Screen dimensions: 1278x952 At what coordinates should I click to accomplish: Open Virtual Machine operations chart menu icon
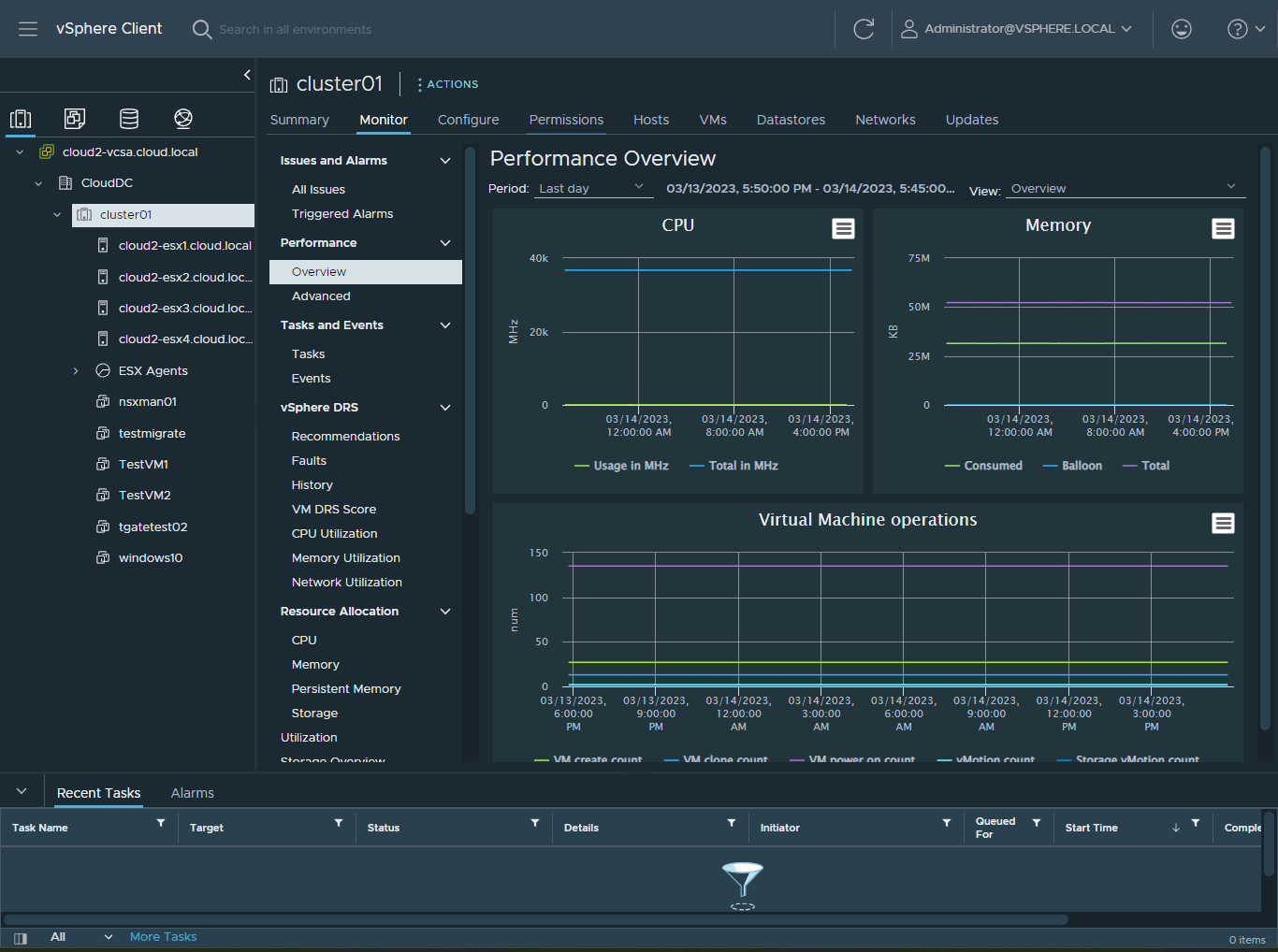tap(1223, 524)
